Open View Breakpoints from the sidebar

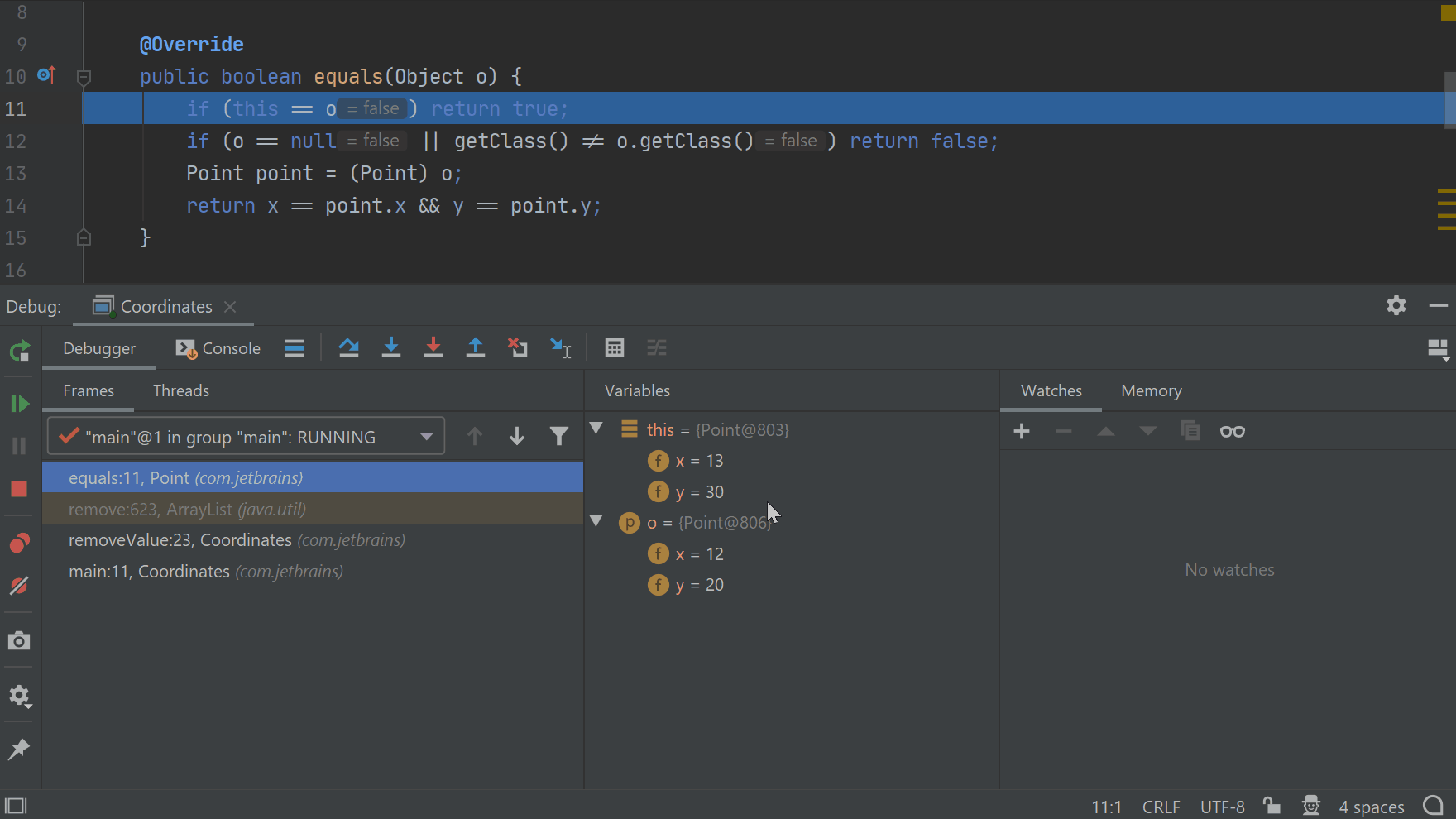(19, 543)
